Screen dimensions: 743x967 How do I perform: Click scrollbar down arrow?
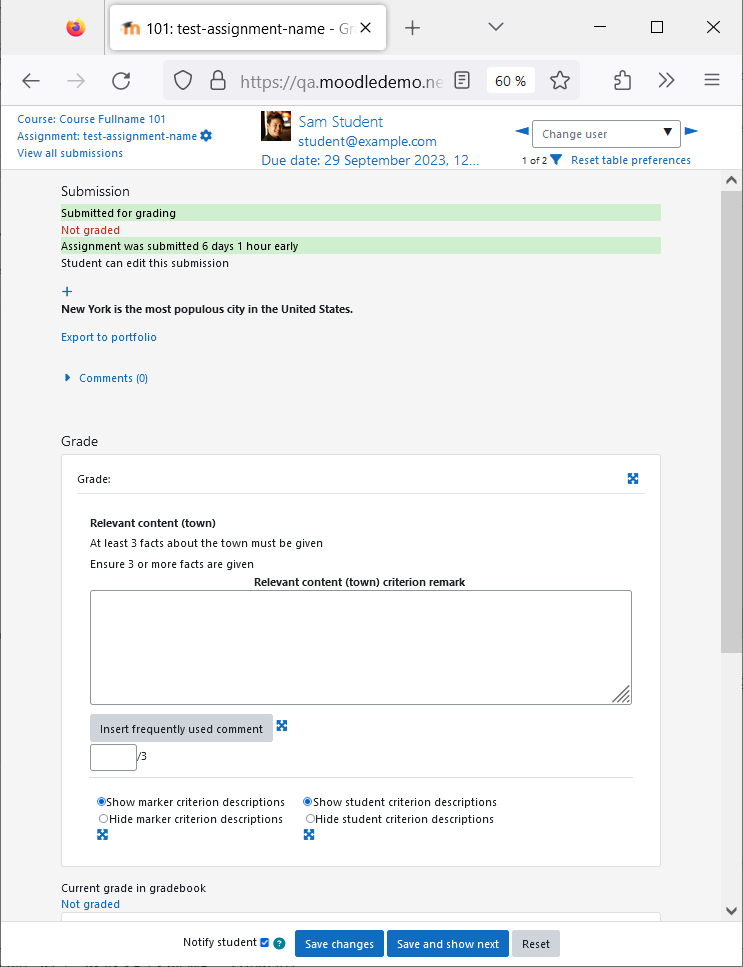731,911
